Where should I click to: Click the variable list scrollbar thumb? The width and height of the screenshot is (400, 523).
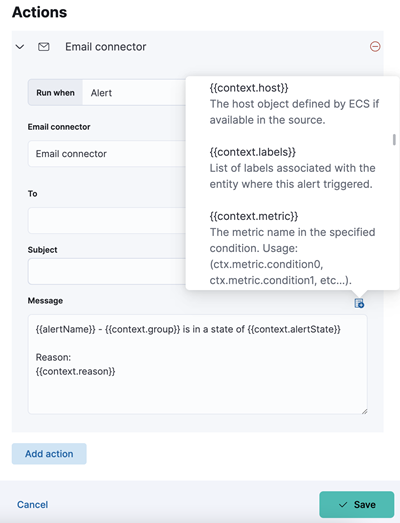[394, 140]
